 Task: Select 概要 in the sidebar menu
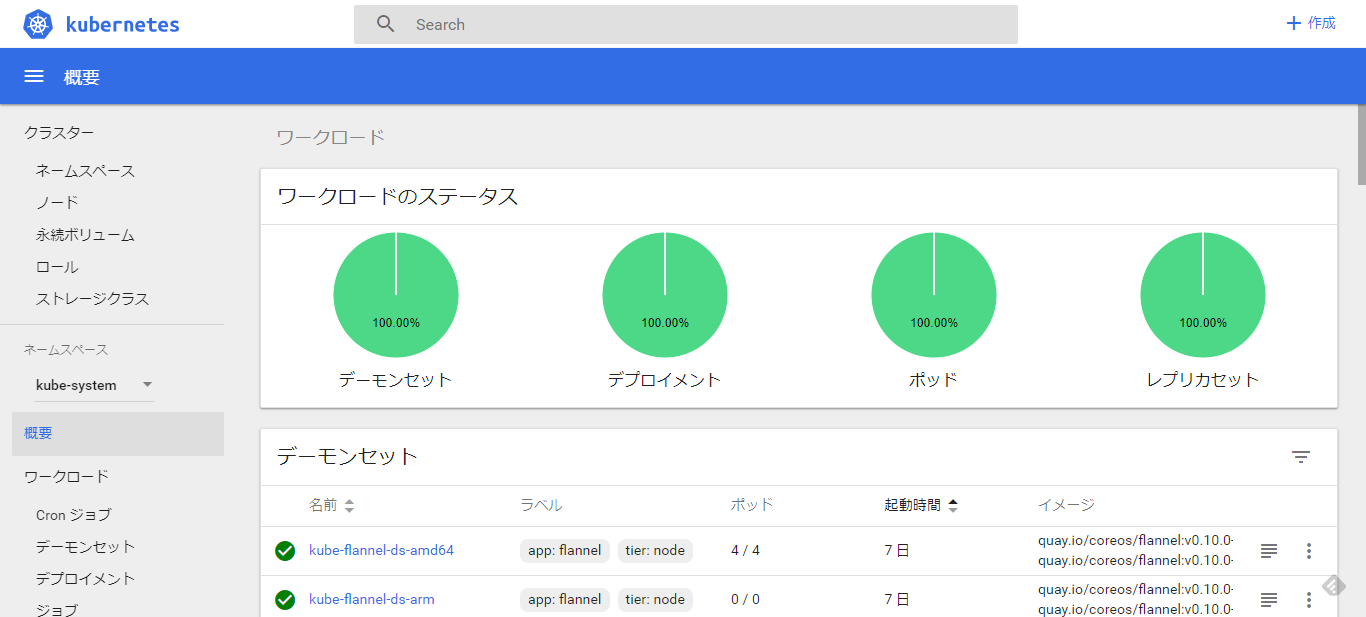pos(37,432)
